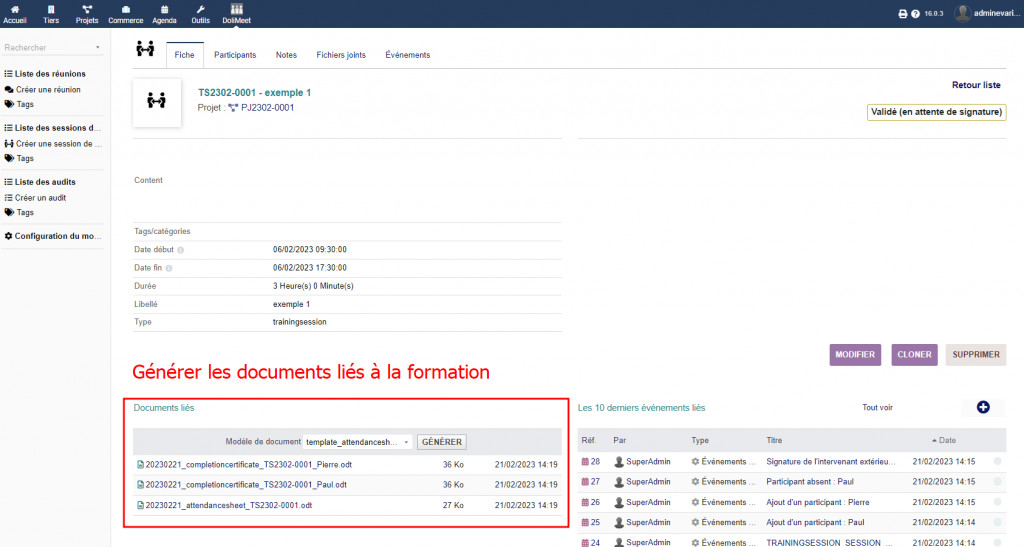Click the GÉNÉRER button
The height and width of the screenshot is (547, 1024).
coord(441,442)
